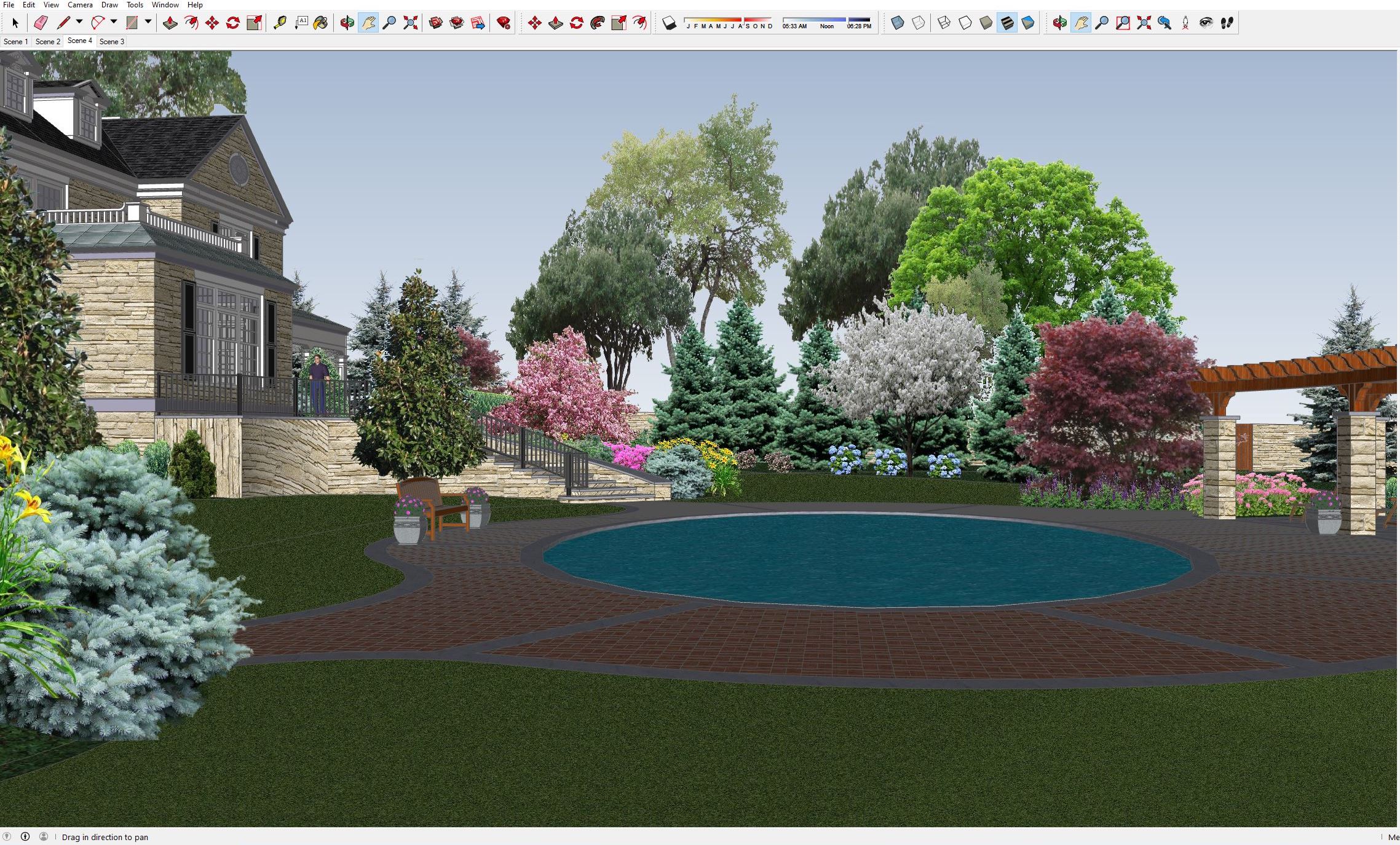Switch to the Scene 1 tab
Image resolution: width=1400 pixels, height=845 pixels.
pos(16,42)
